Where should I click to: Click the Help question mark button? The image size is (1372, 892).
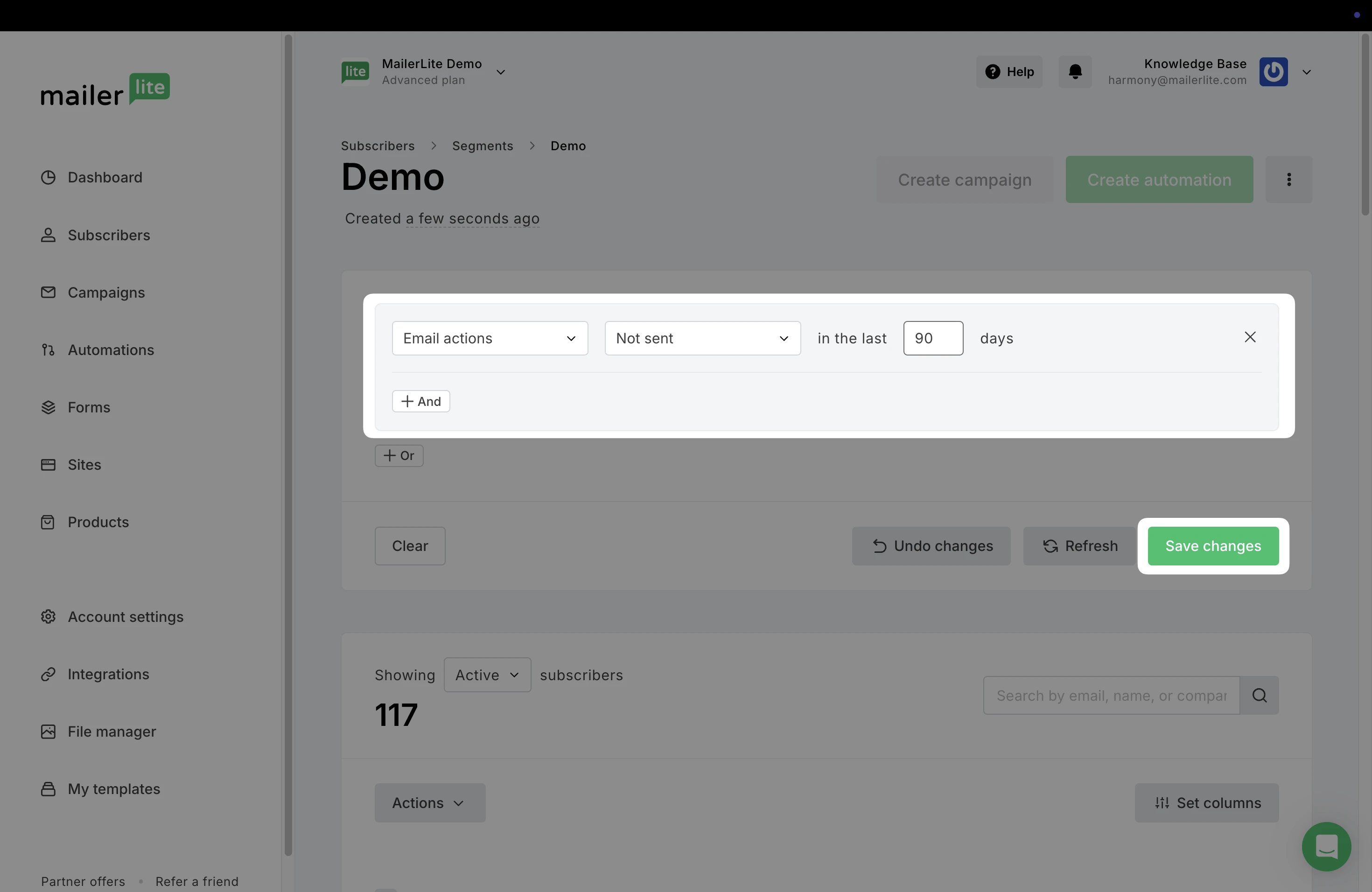[1009, 71]
